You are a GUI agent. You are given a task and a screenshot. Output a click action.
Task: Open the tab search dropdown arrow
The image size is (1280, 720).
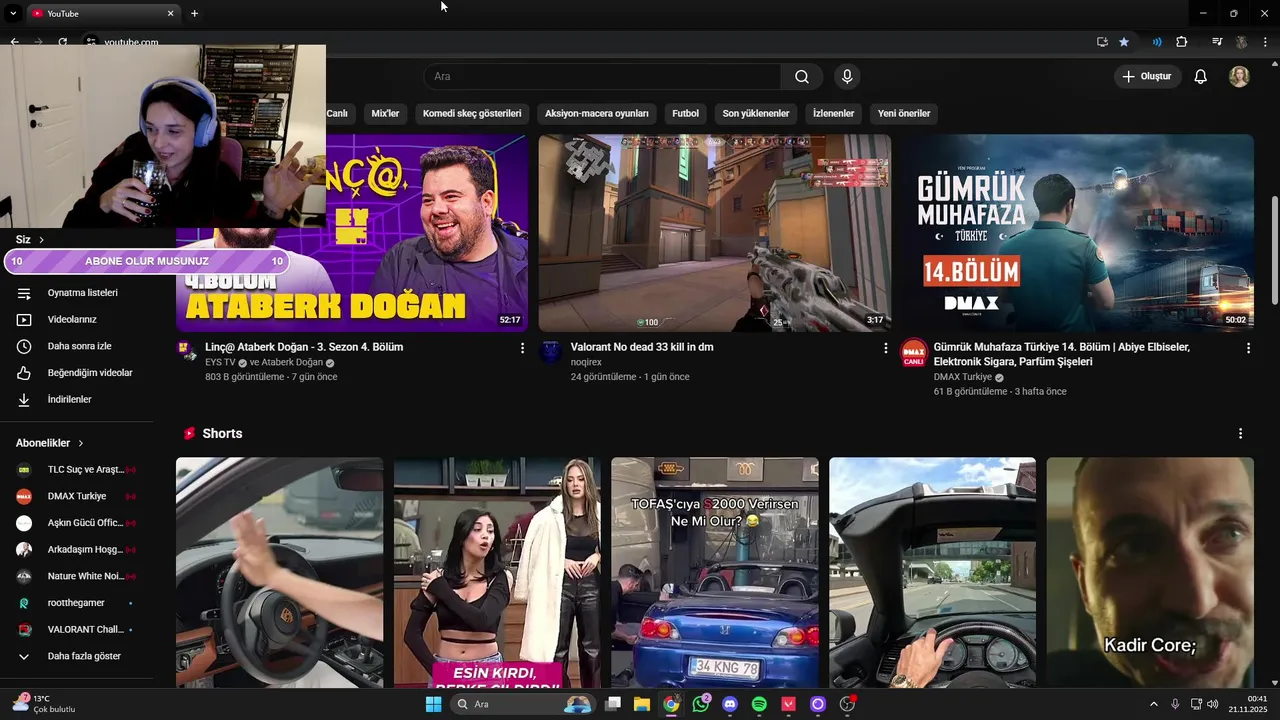click(x=13, y=13)
